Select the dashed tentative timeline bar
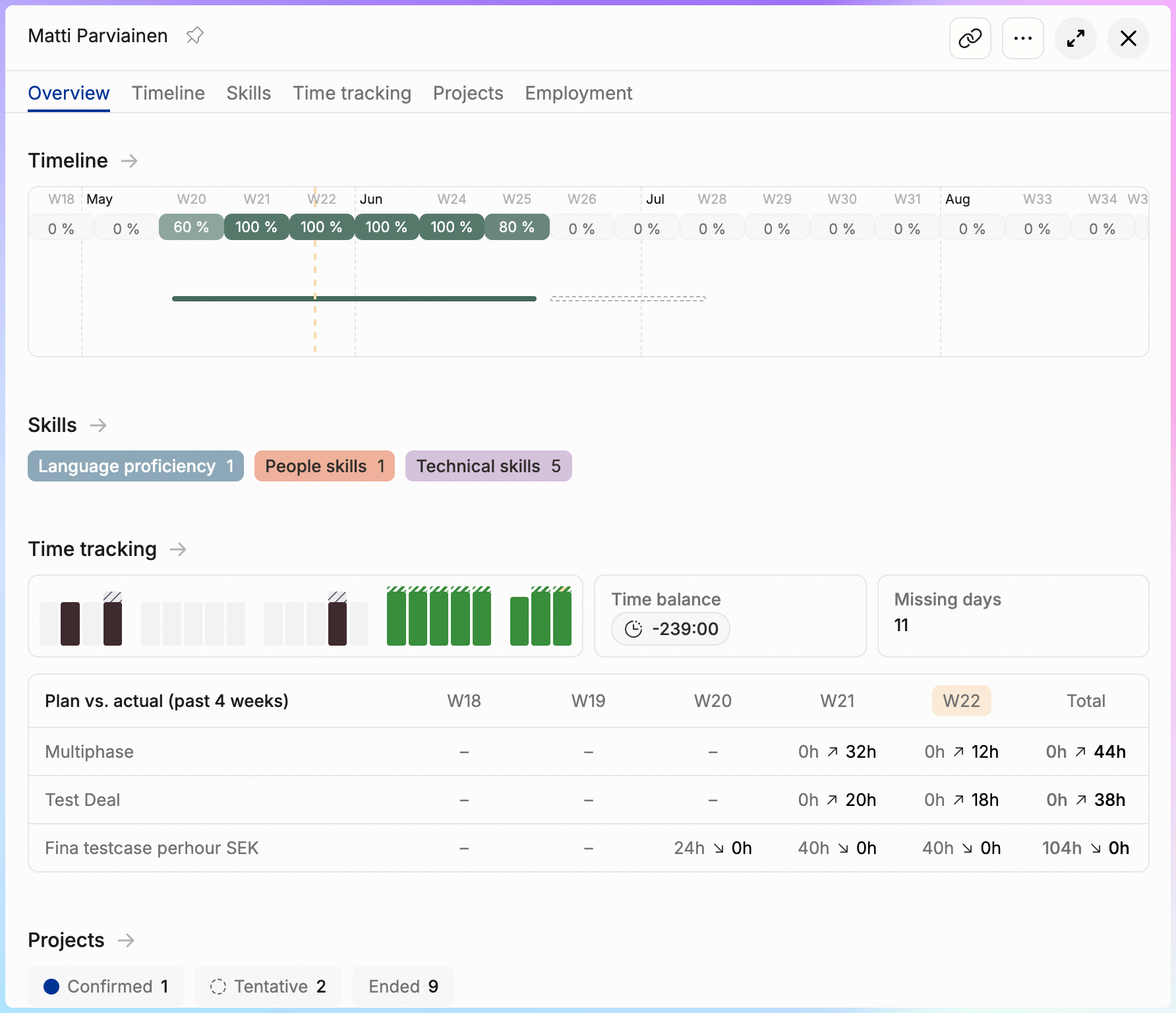This screenshot has height=1013, width=1176. [628, 299]
